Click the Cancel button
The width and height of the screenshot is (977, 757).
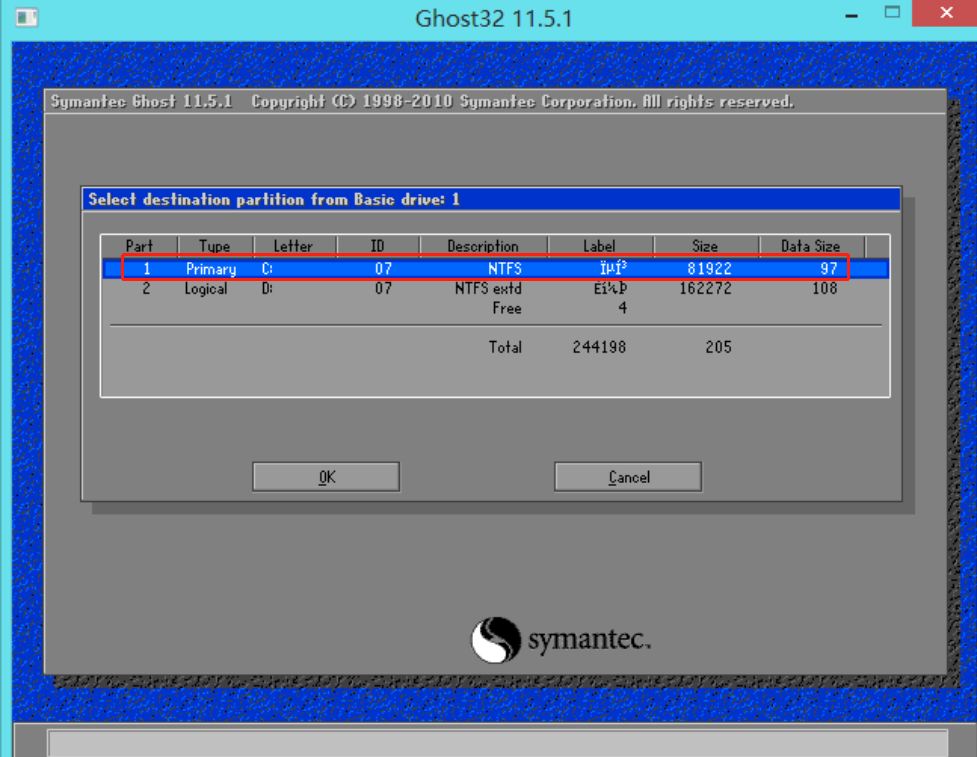click(628, 477)
